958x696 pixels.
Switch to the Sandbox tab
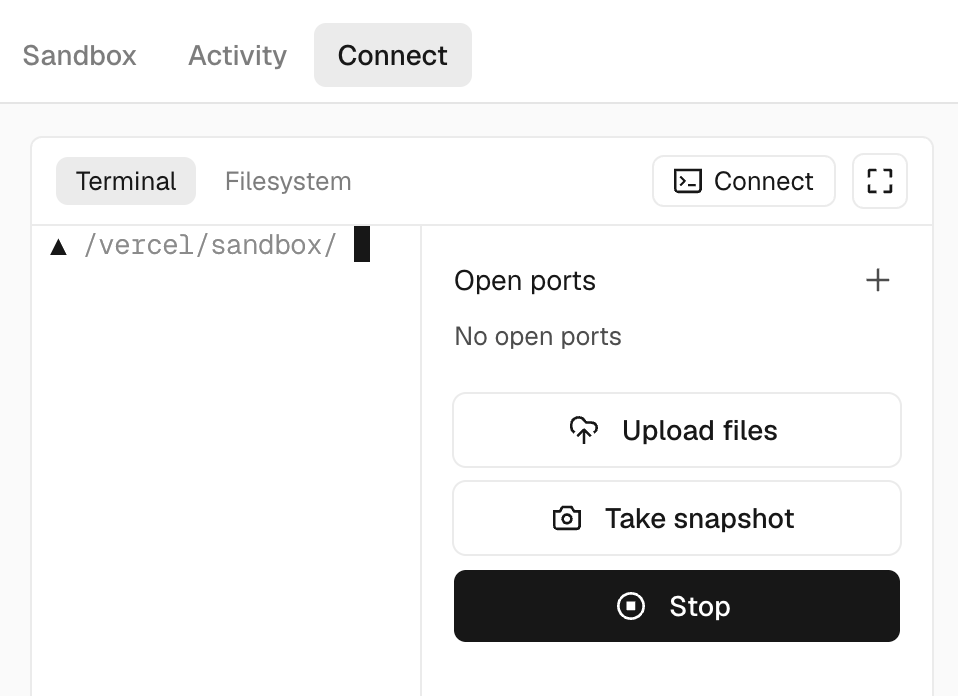(x=79, y=56)
